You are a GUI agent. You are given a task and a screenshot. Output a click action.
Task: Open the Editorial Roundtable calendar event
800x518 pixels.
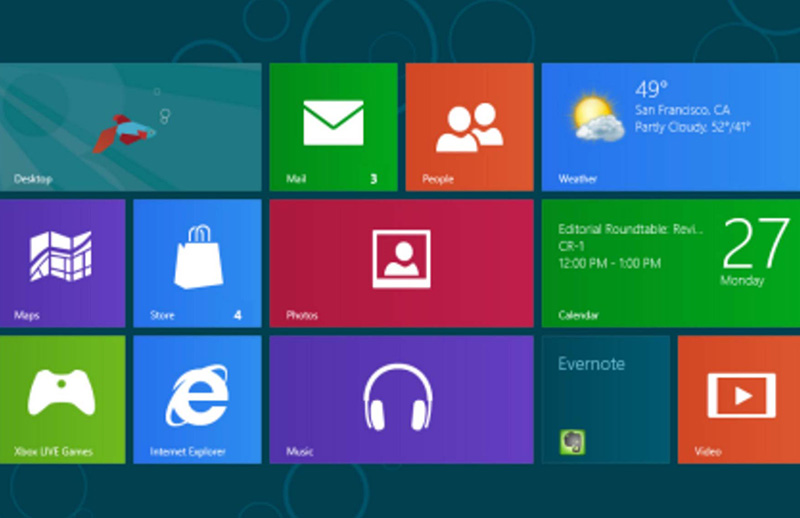pos(630,229)
